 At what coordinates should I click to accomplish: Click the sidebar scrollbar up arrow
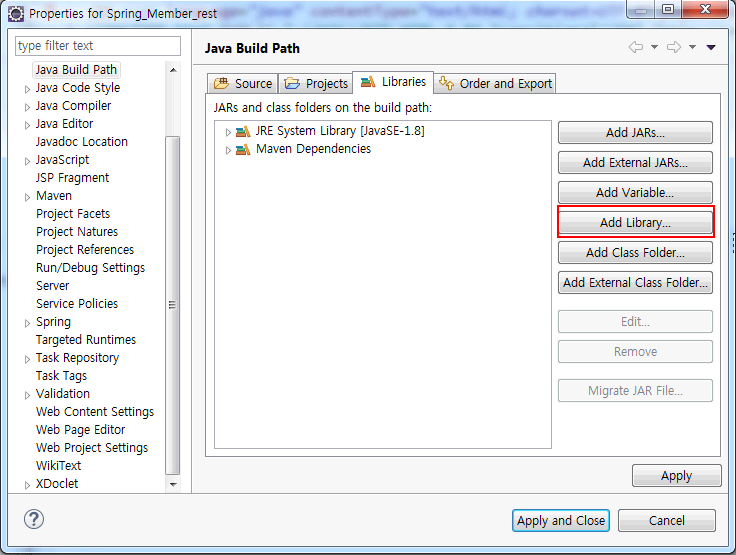pos(173,70)
